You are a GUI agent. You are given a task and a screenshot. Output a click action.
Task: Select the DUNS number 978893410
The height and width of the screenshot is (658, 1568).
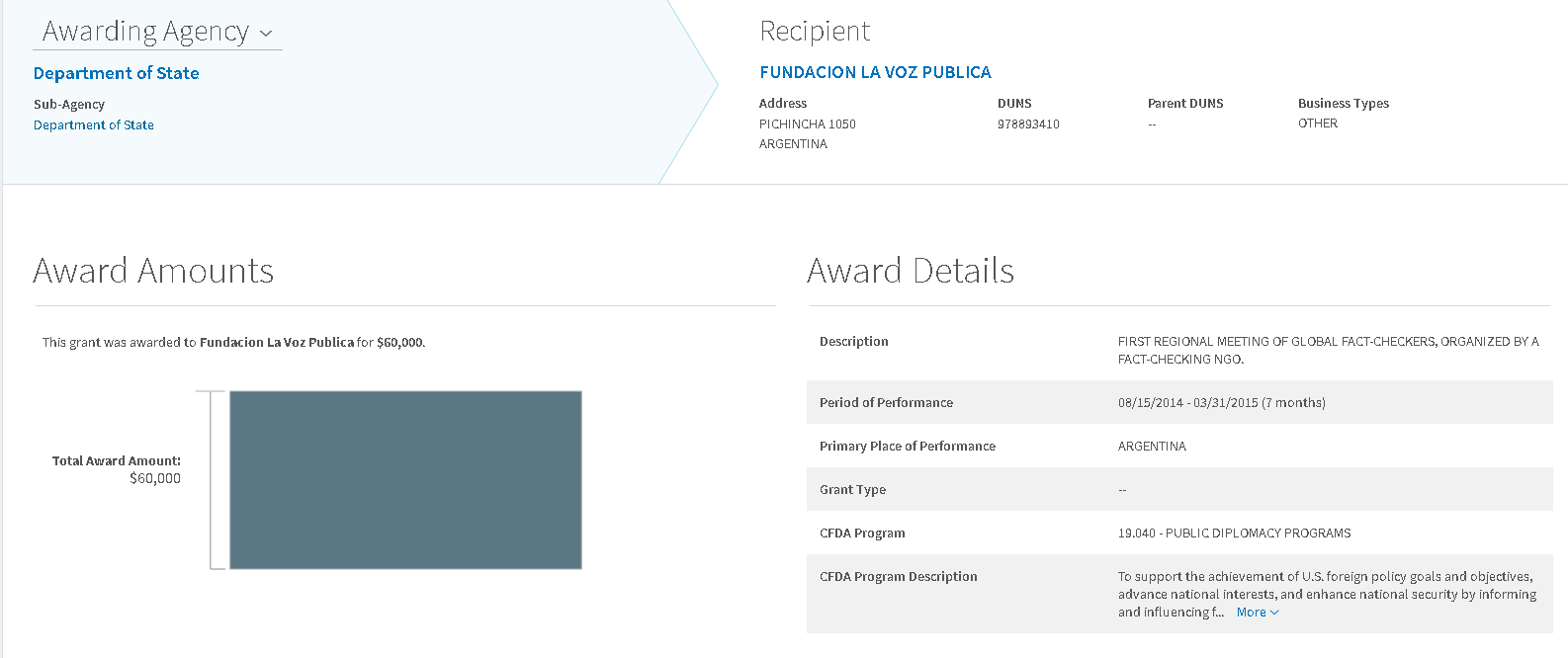(1028, 124)
